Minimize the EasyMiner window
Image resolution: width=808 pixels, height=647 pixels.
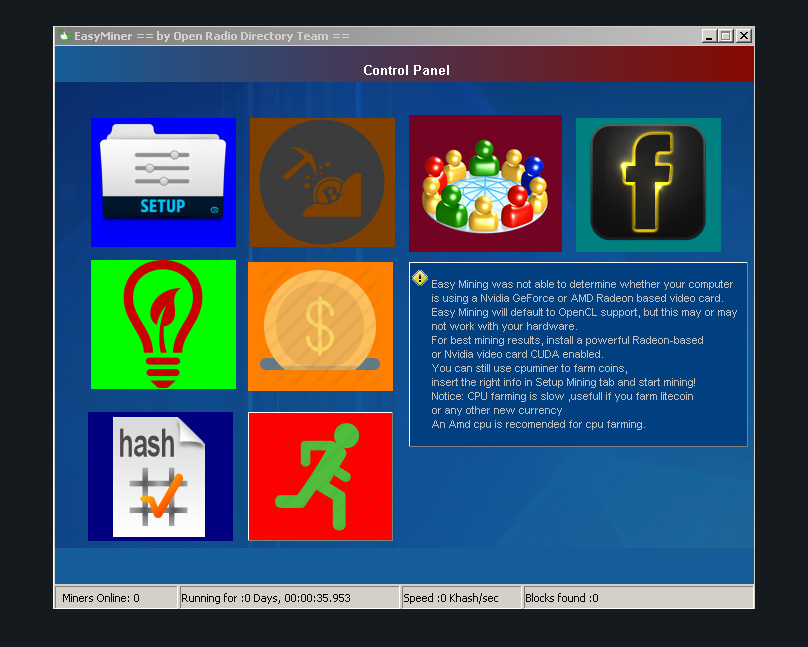(709, 36)
